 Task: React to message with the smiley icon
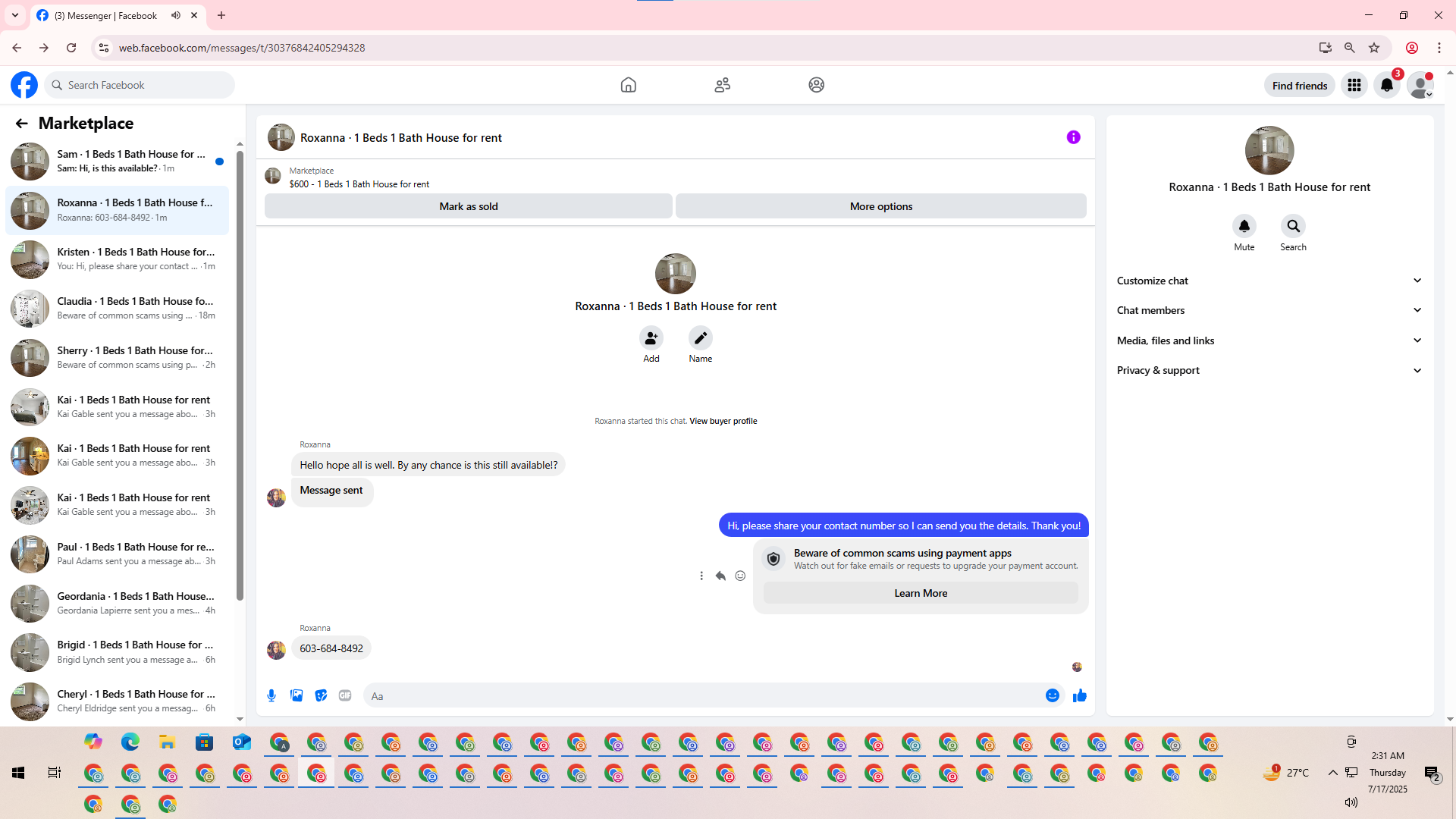click(x=740, y=576)
